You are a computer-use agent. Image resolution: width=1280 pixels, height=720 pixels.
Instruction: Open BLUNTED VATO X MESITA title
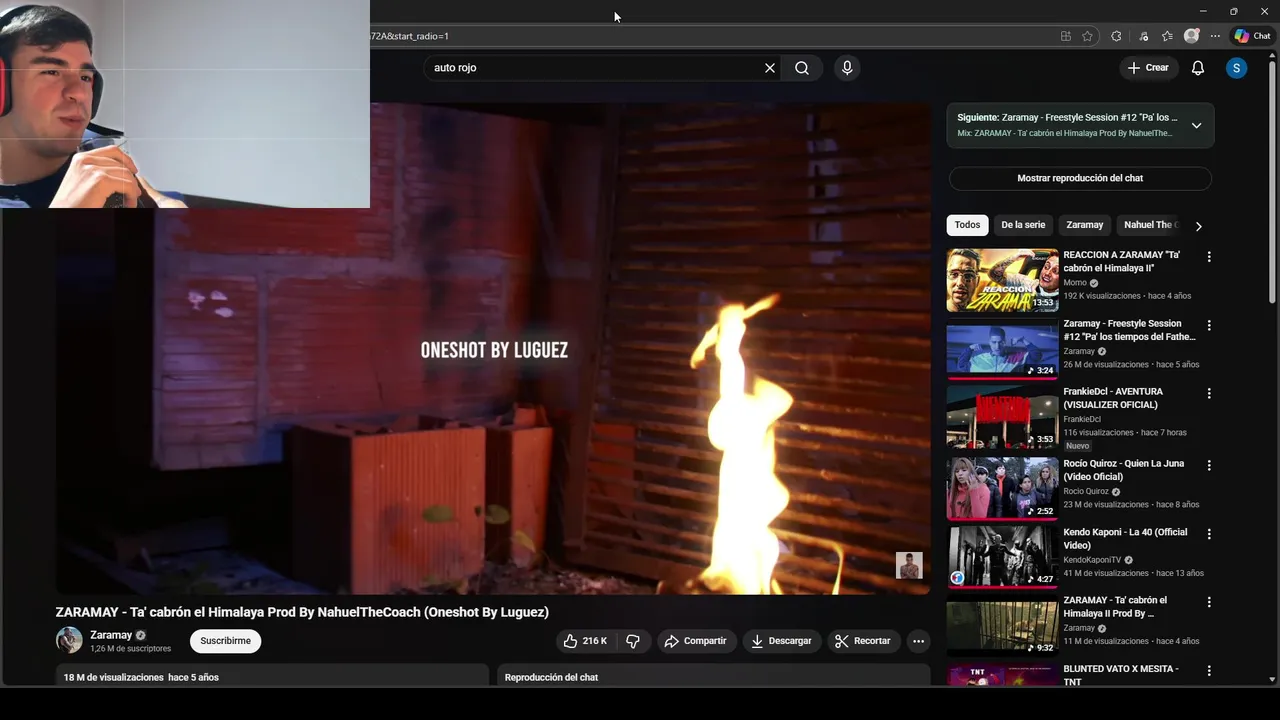[1121, 675]
